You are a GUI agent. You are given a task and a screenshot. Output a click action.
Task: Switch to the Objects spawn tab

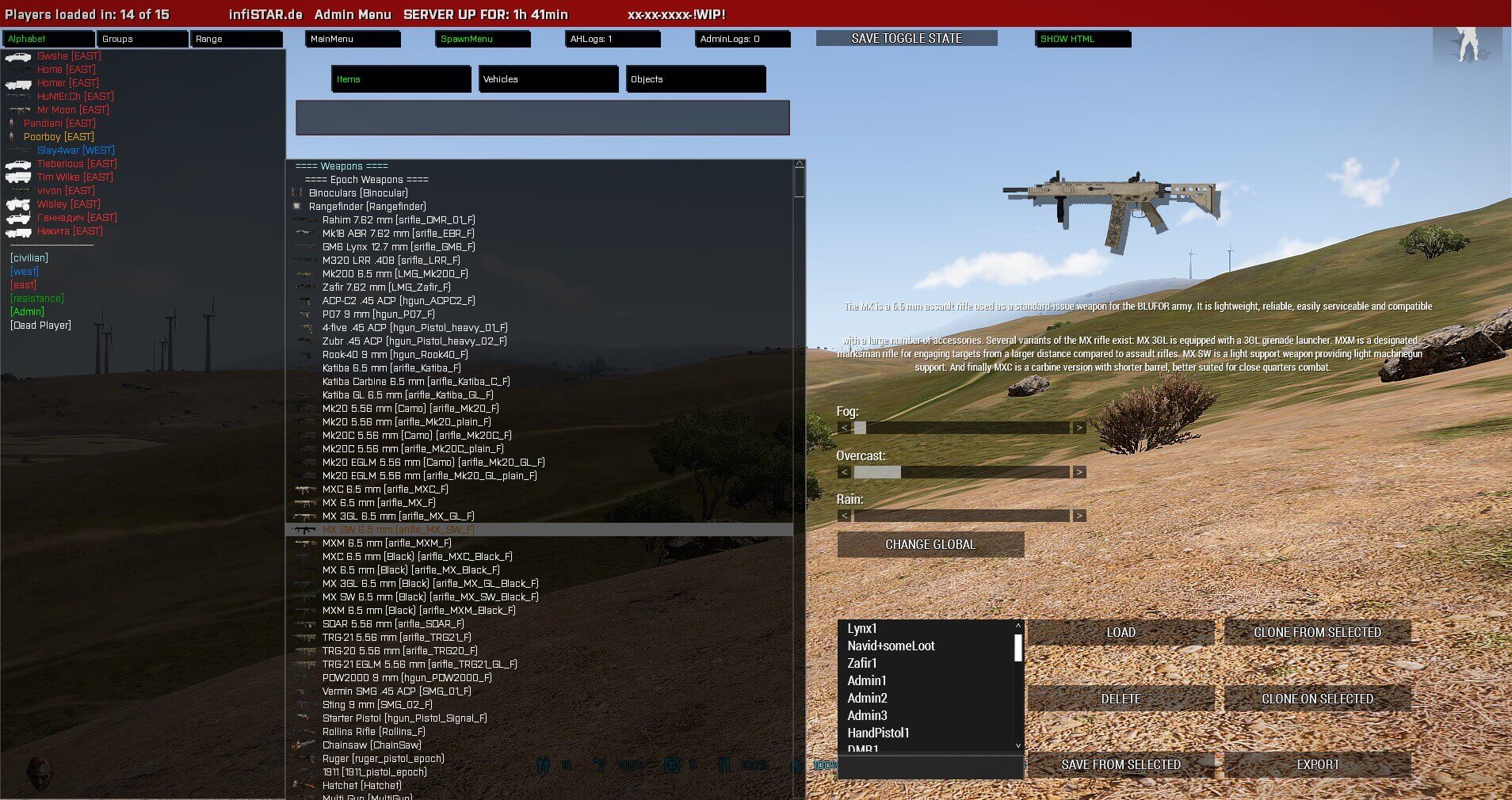point(696,79)
